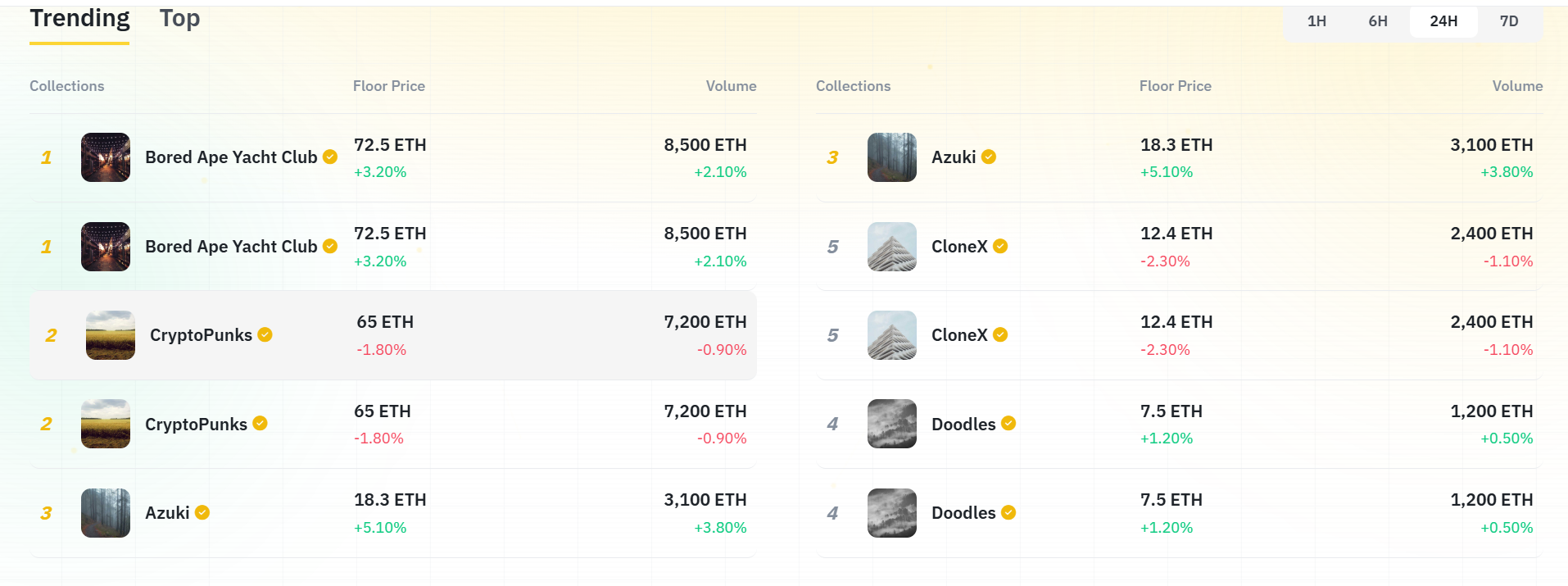The image size is (1568, 586).
Task: Click the verified badge on the non-highlighted CryptoPunks
Action: click(260, 423)
